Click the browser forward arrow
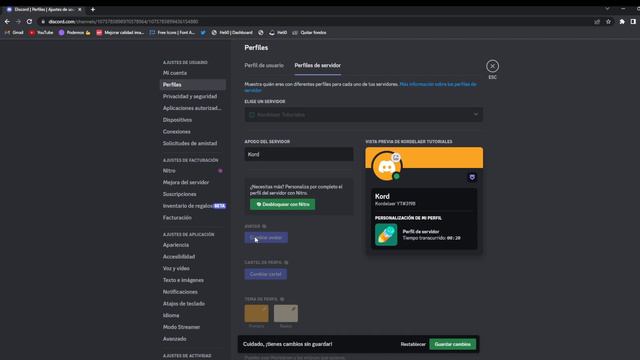Screen dimensions: 640x360 coord(18,22)
